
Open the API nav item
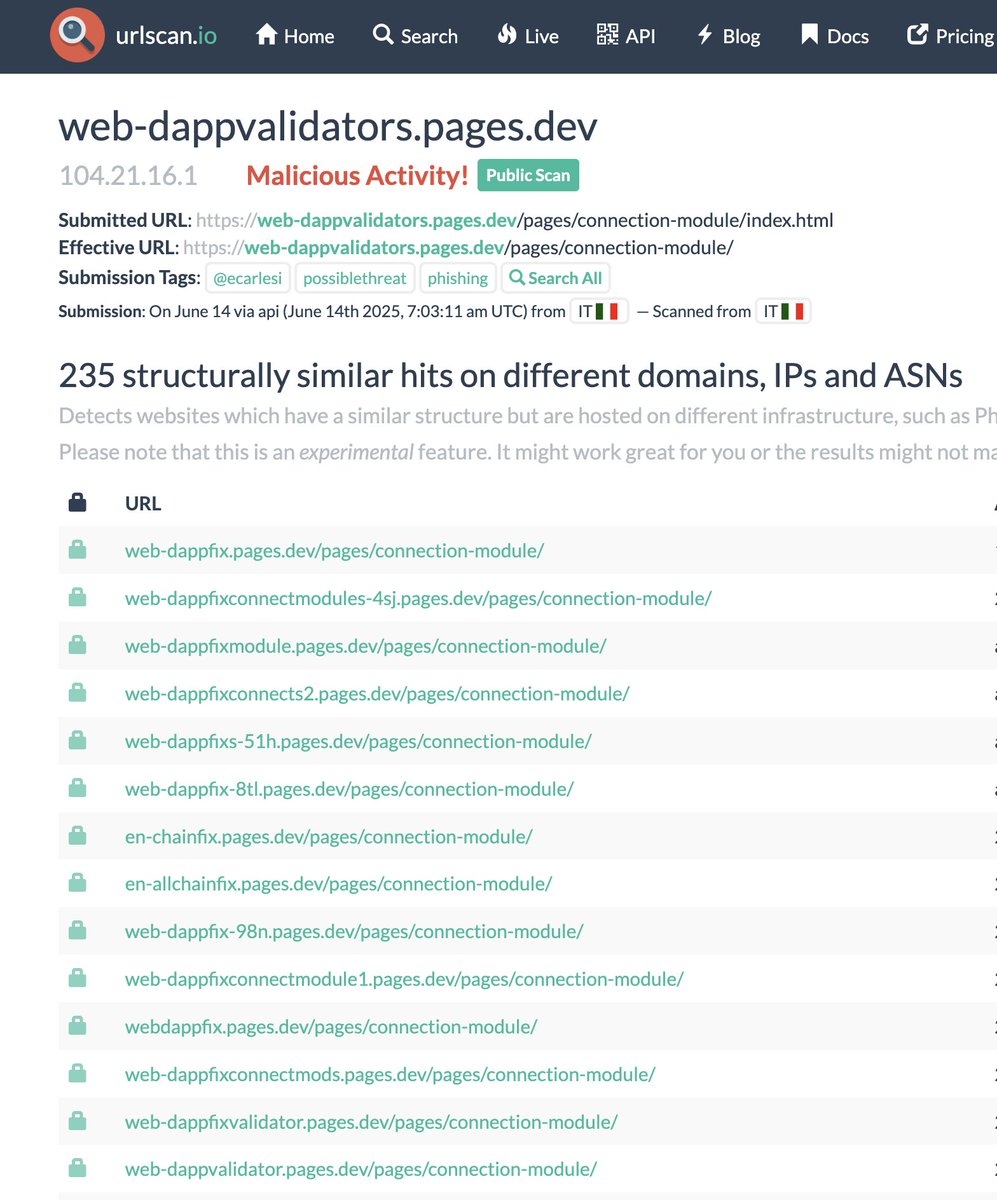626,36
